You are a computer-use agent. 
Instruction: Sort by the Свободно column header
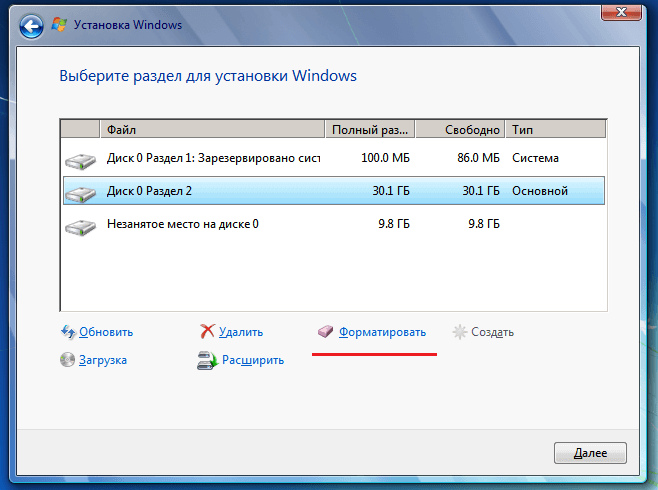click(x=460, y=130)
